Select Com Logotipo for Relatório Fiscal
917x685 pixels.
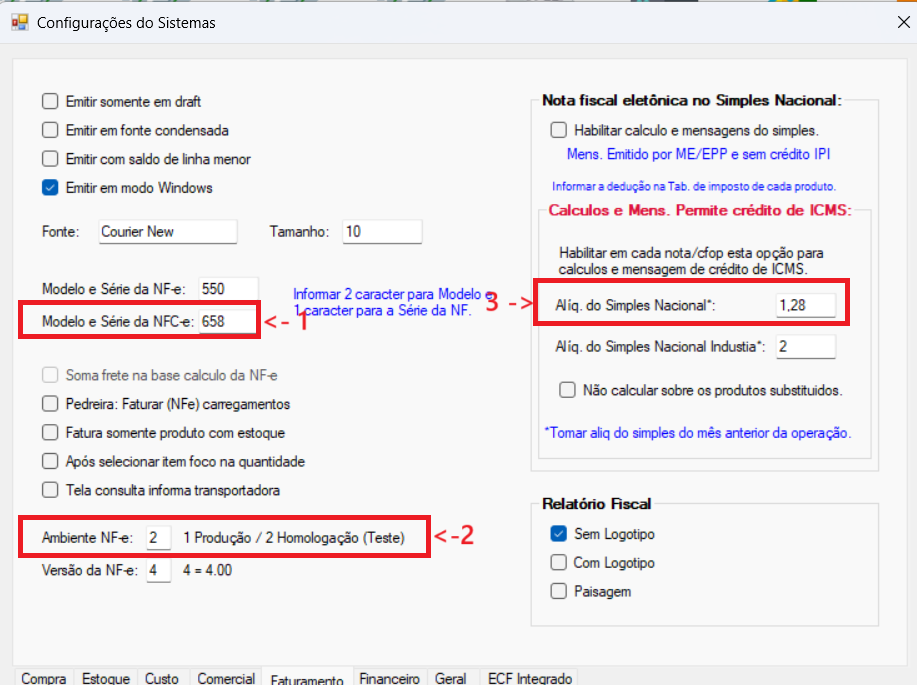click(x=559, y=562)
